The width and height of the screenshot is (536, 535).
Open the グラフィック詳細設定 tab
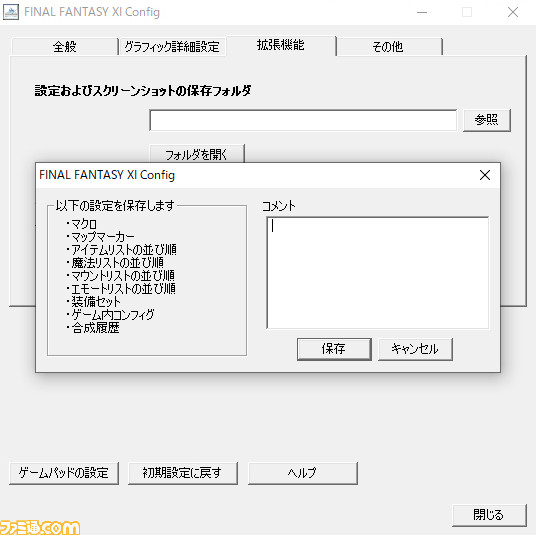(172, 46)
